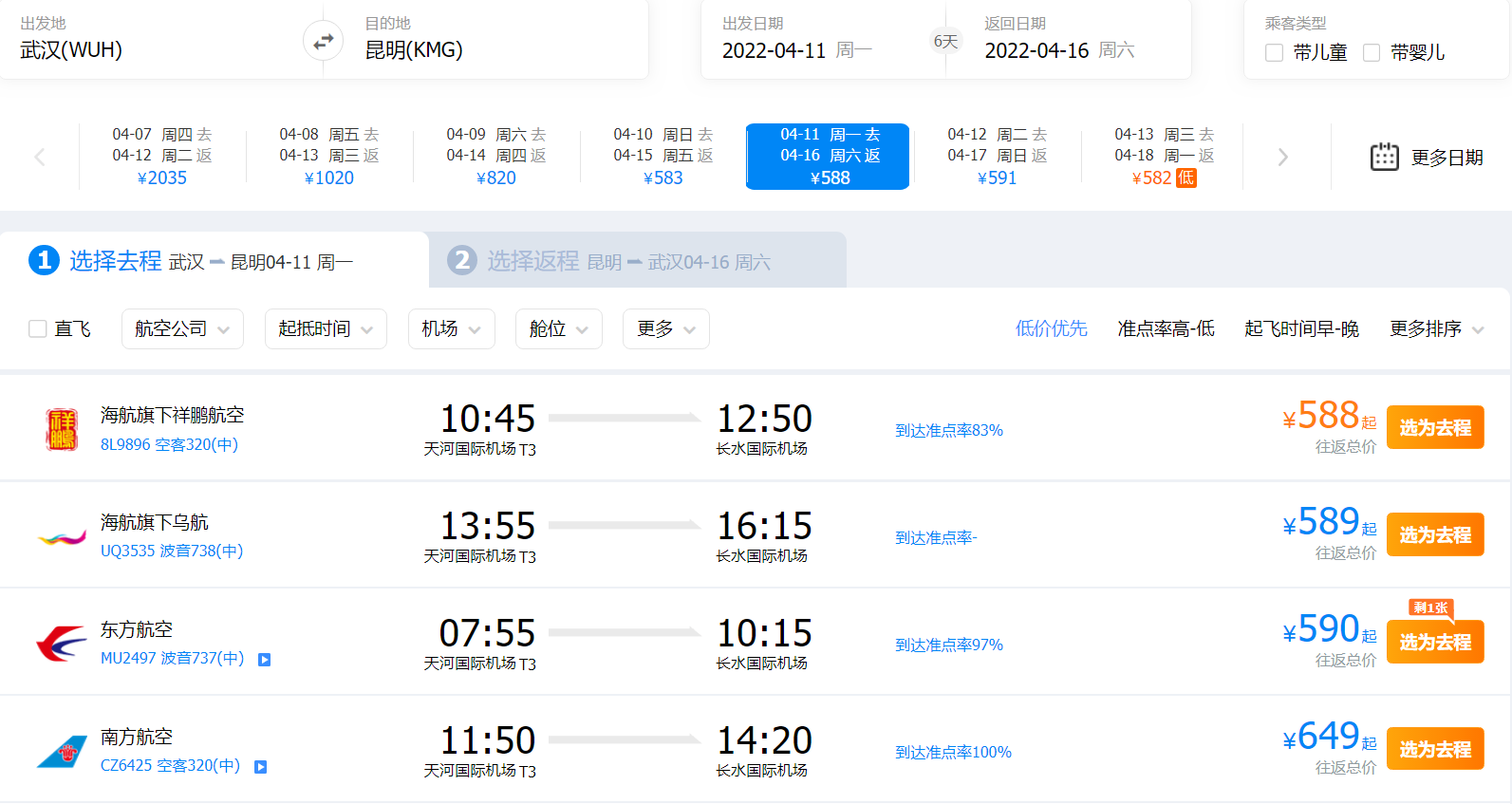Click the 剩1张 tickets-left badge

pyautogui.click(x=1430, y=608)
